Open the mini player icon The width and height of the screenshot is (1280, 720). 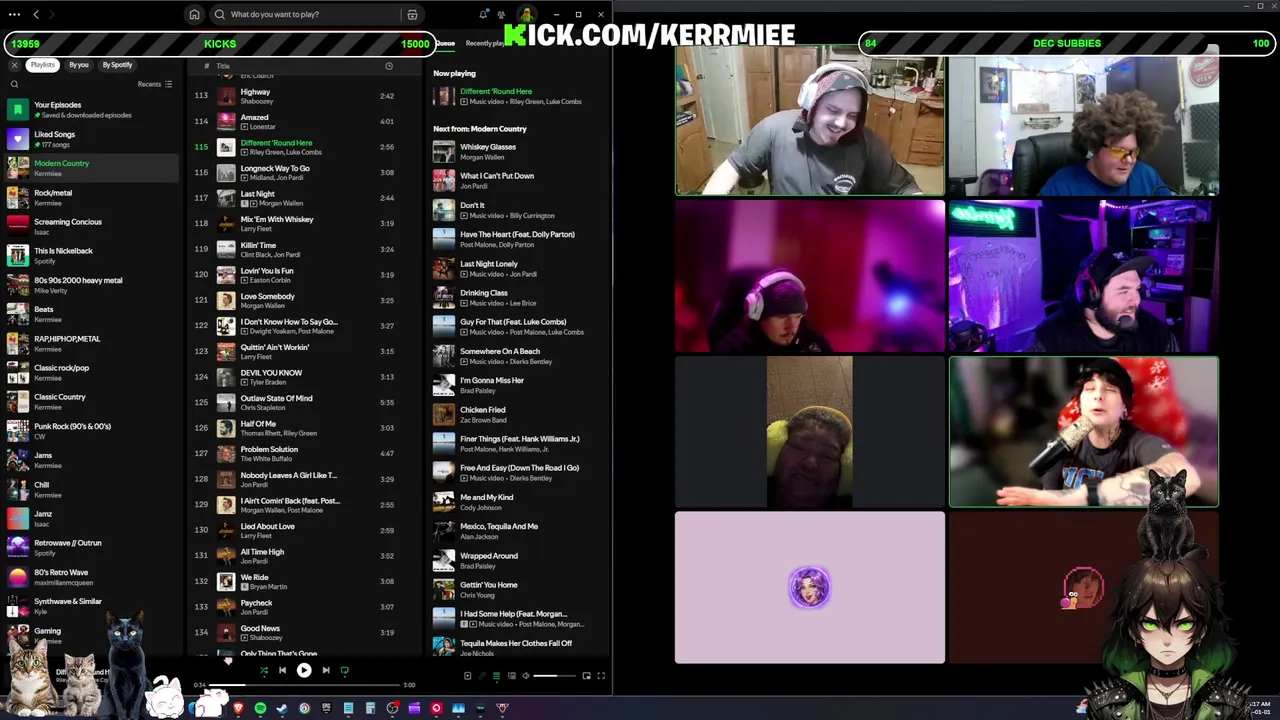586,676
